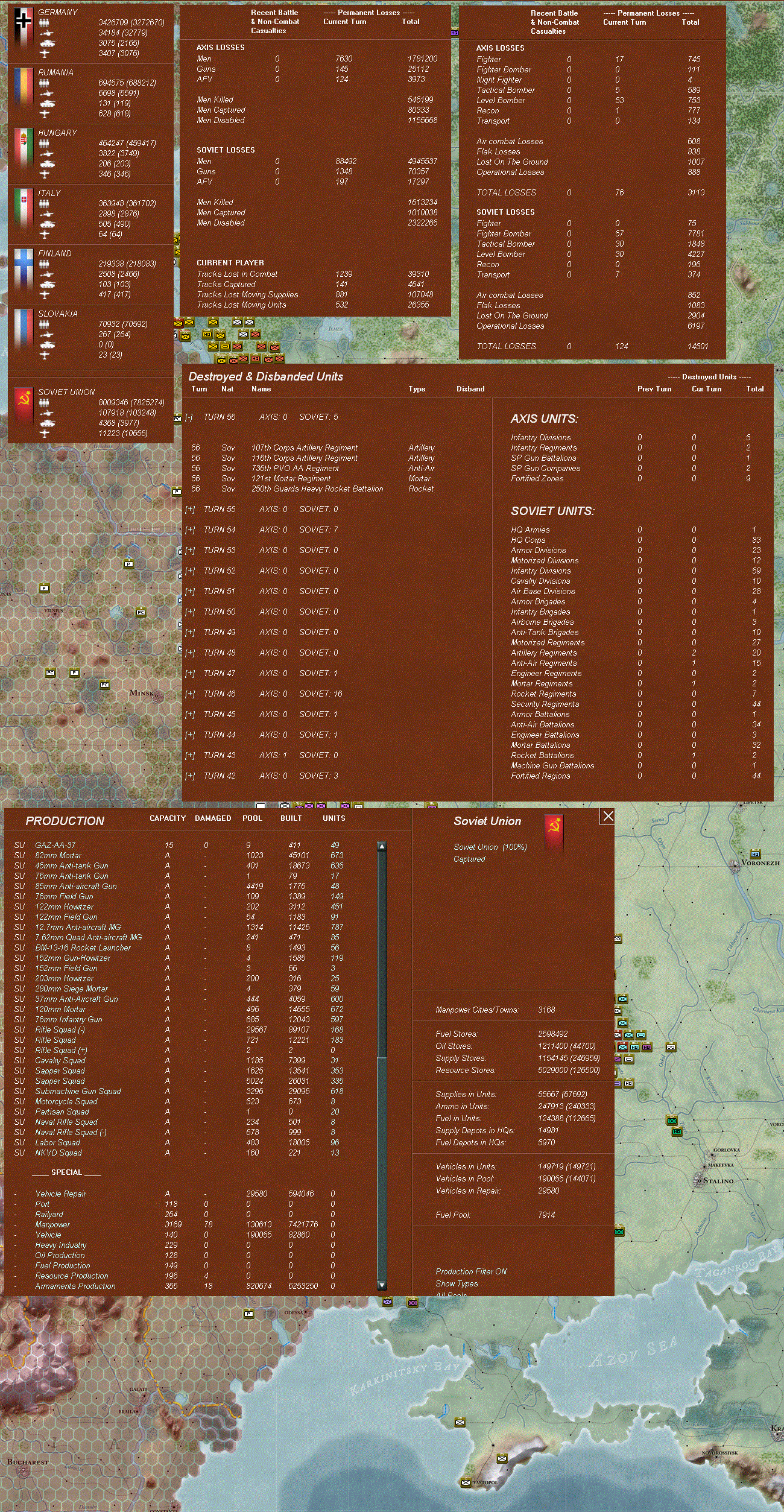The image size is (784, 1512).
Task: Click the production list scroll-up arrow
Action: (x=382, y=846)
